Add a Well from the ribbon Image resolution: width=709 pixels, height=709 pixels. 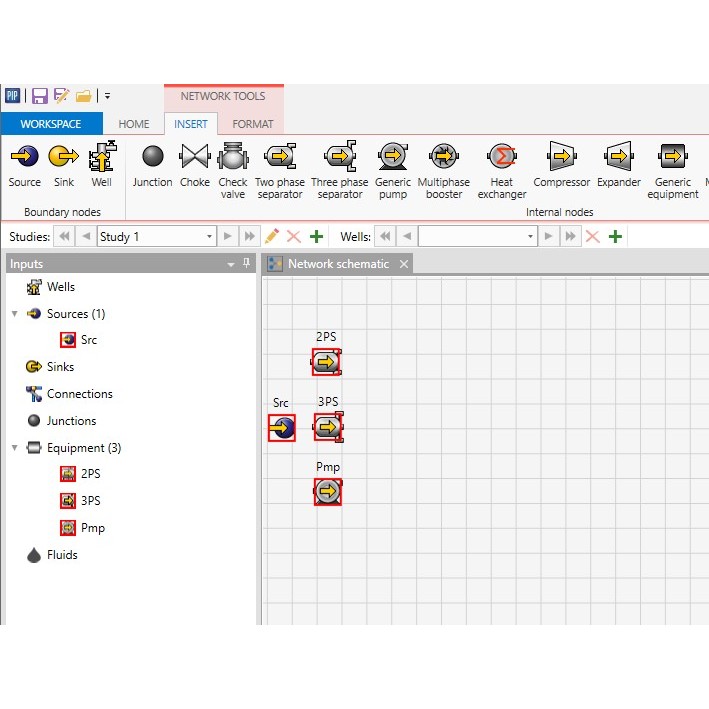[x=102, y=164]
